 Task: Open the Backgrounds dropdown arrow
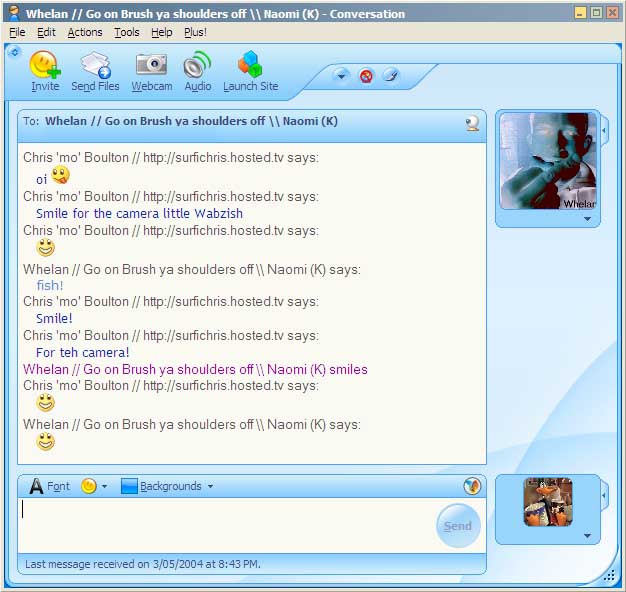(x=210, y=486)
